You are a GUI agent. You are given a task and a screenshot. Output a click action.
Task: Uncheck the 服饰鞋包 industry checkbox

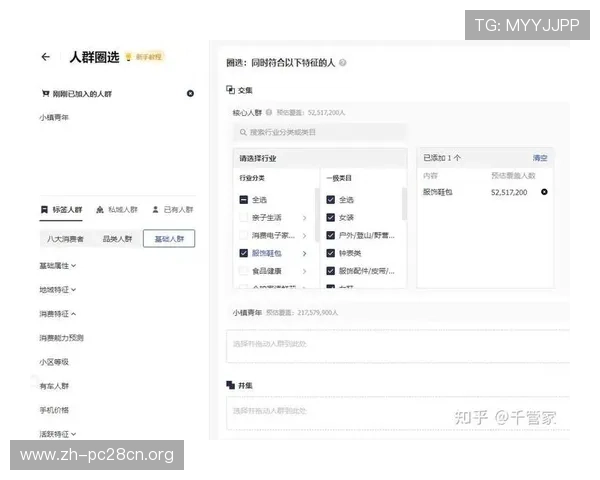click(244, 253)
